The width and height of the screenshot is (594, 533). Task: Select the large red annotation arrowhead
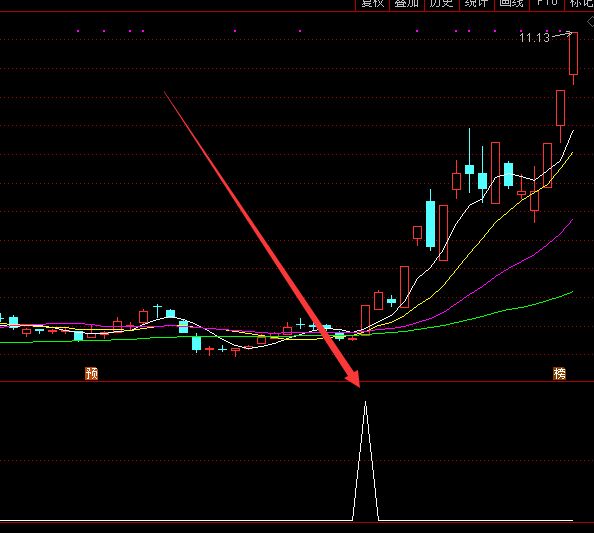(353, 380)
